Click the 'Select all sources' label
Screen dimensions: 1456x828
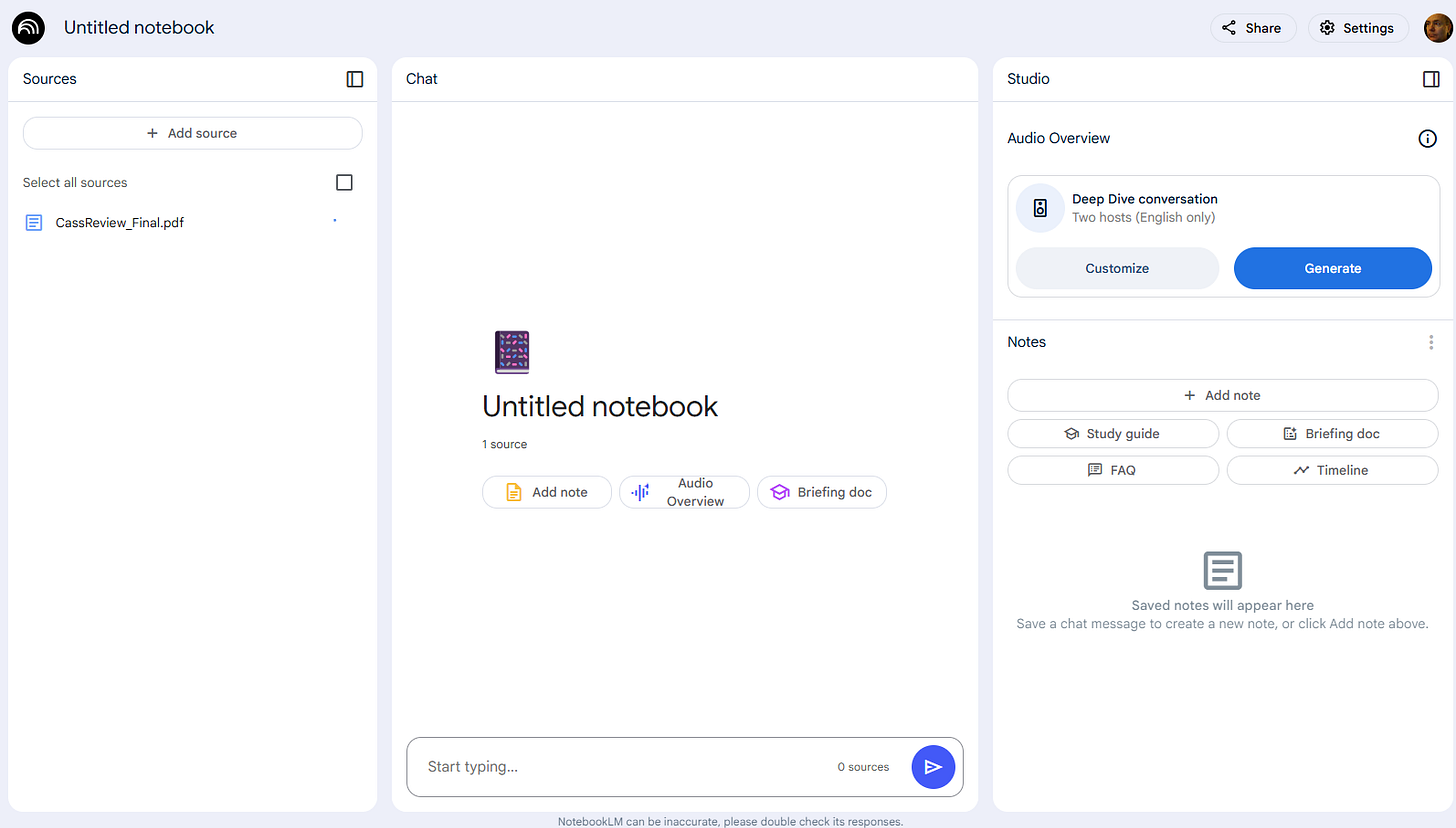(x=75, y=183)
